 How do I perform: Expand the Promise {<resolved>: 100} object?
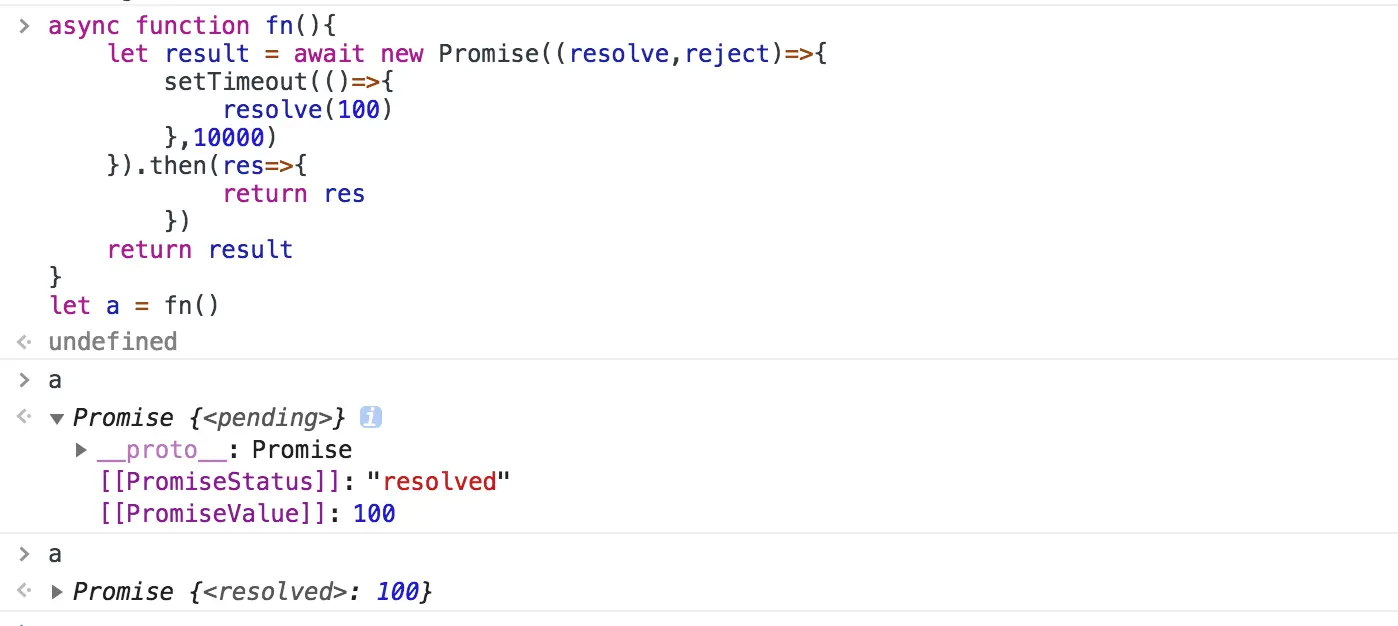tap(57, 592)
